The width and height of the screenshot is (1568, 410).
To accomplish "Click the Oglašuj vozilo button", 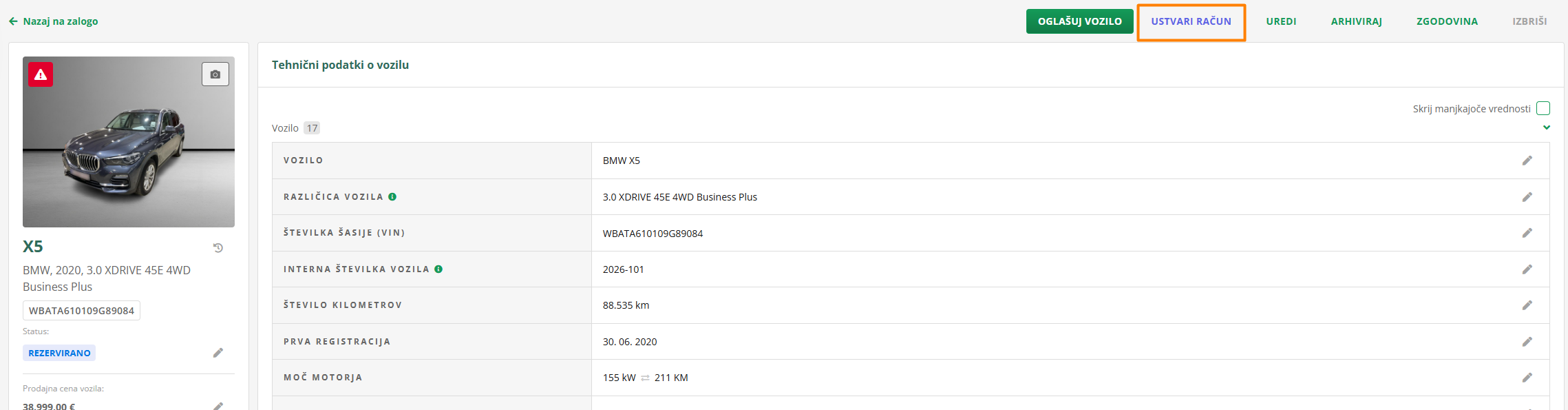I will click(1079, 21).
